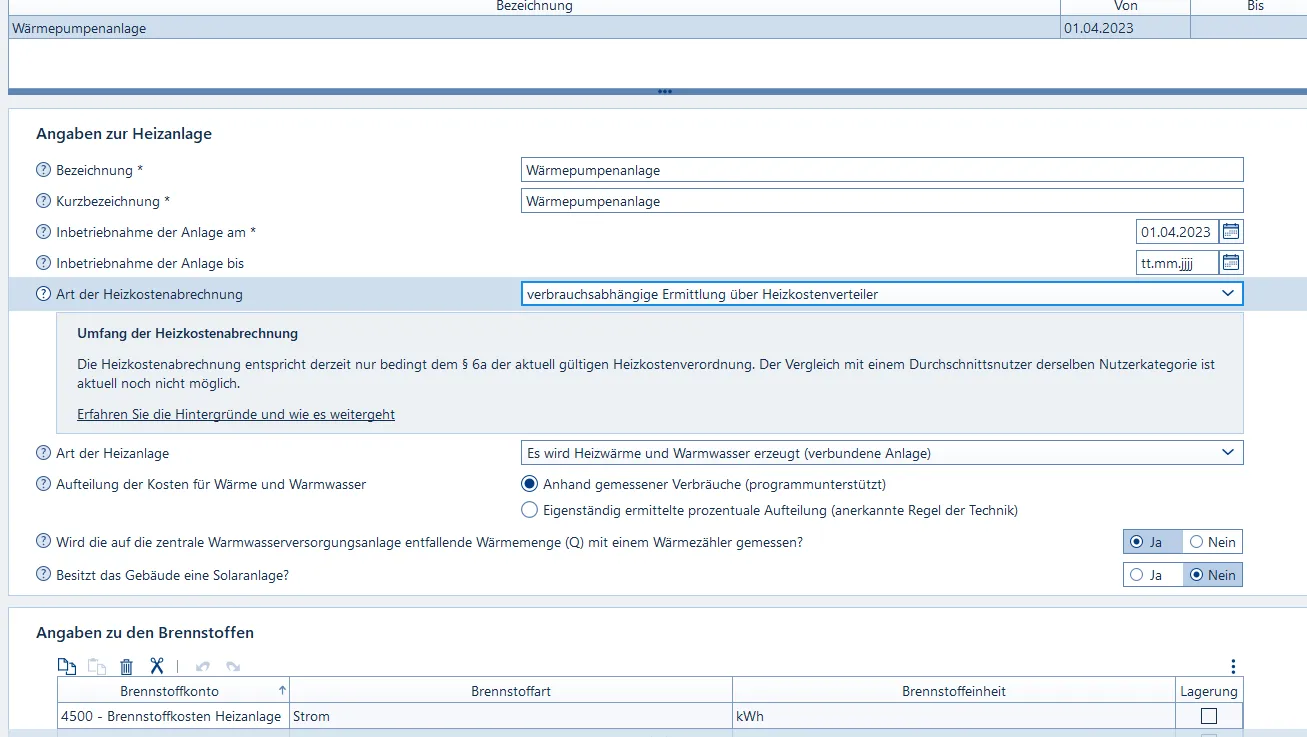The height and width of the screenshot is (737, 1307).
Task: Open calendar picker for Inbetriebnahme der Anlage bis
Action: (x=1231, y=263)
